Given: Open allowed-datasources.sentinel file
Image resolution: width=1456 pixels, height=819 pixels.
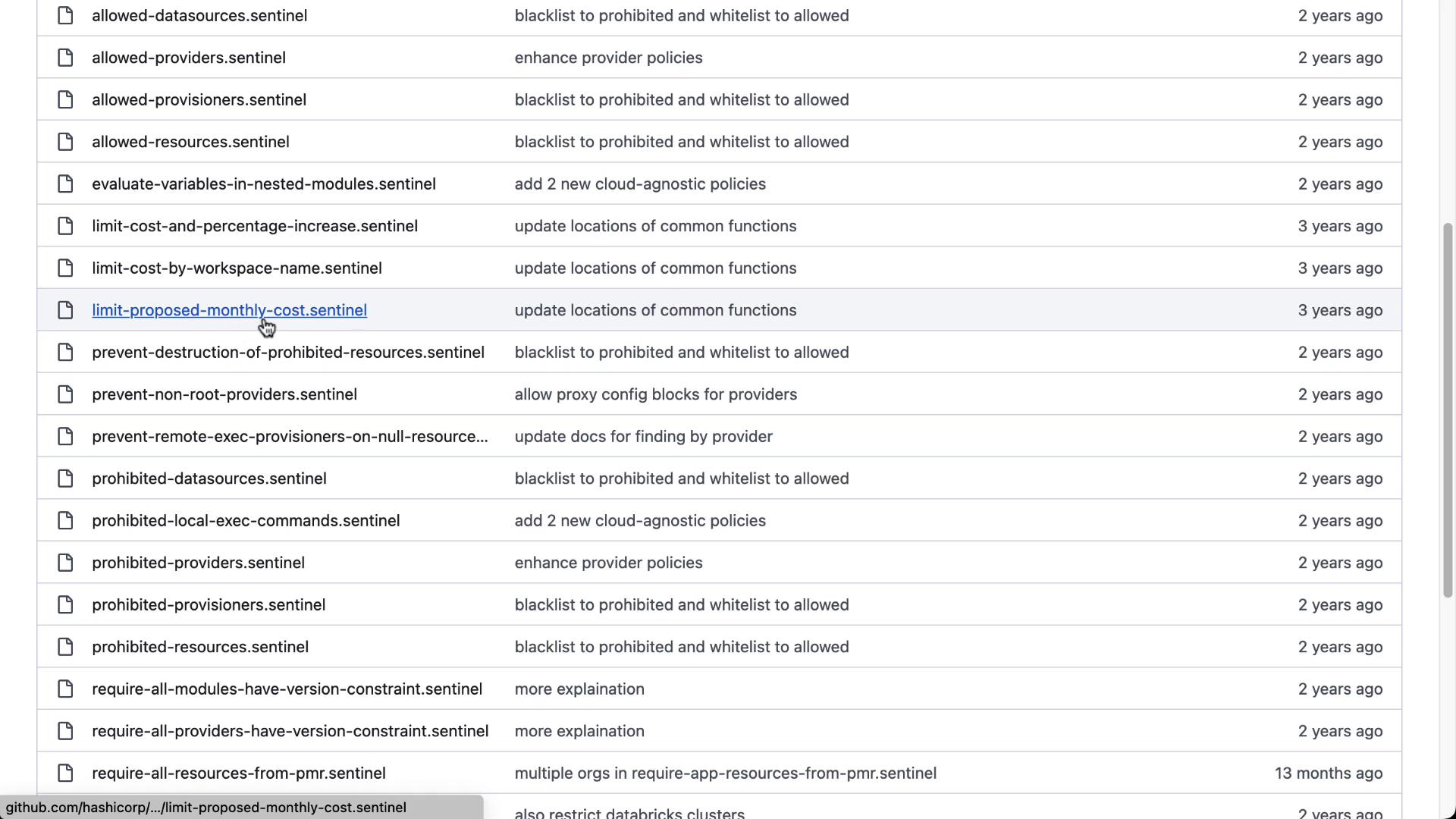Looking at the screenshot, I should click(x=199, y=16).
